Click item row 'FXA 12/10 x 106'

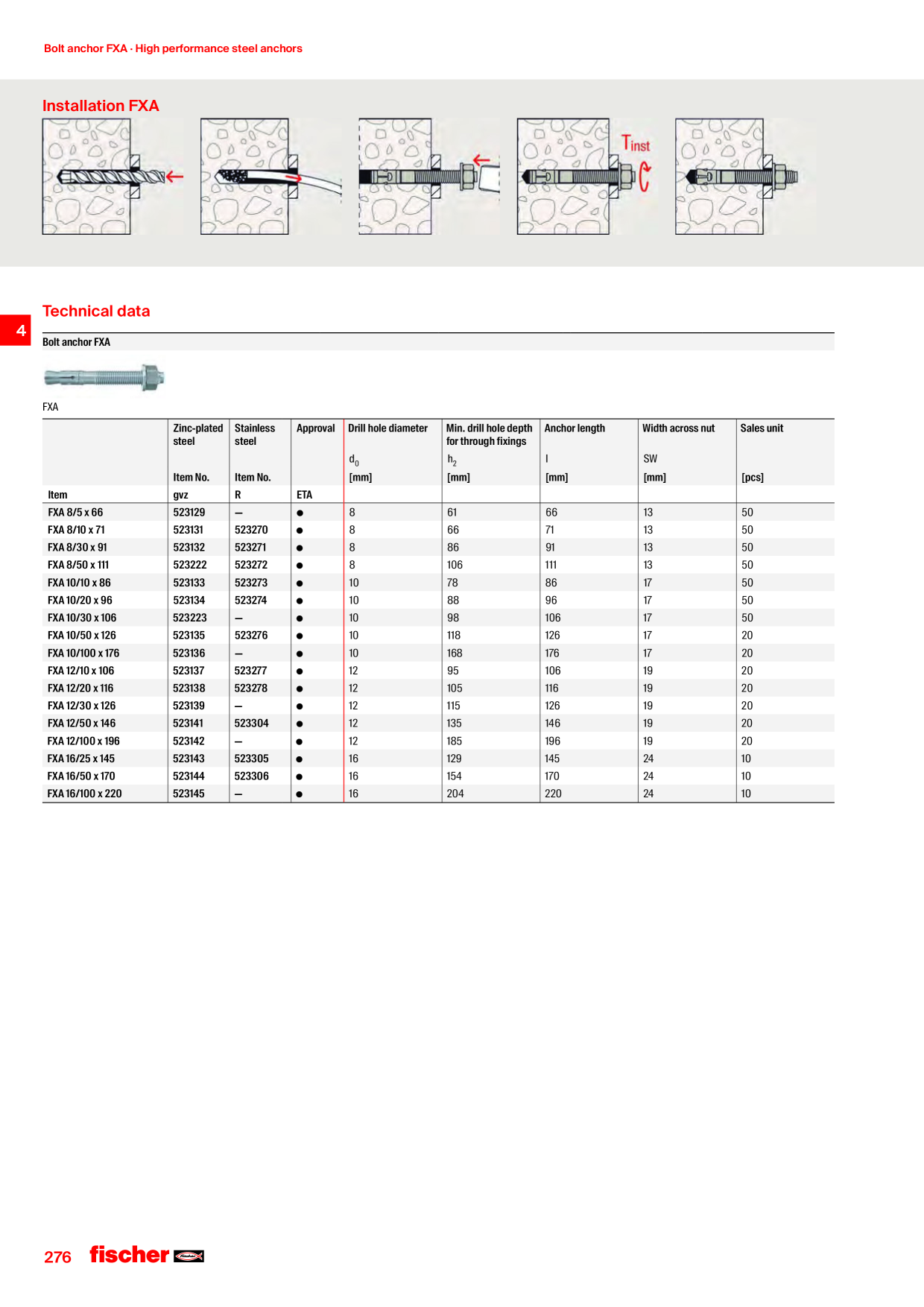438,671
